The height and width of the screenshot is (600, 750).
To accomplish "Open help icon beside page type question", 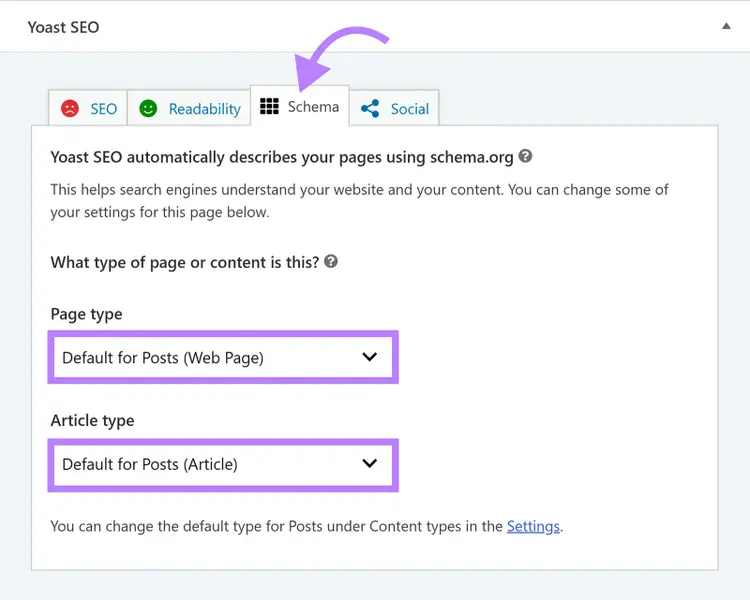I will coord(331,261).
